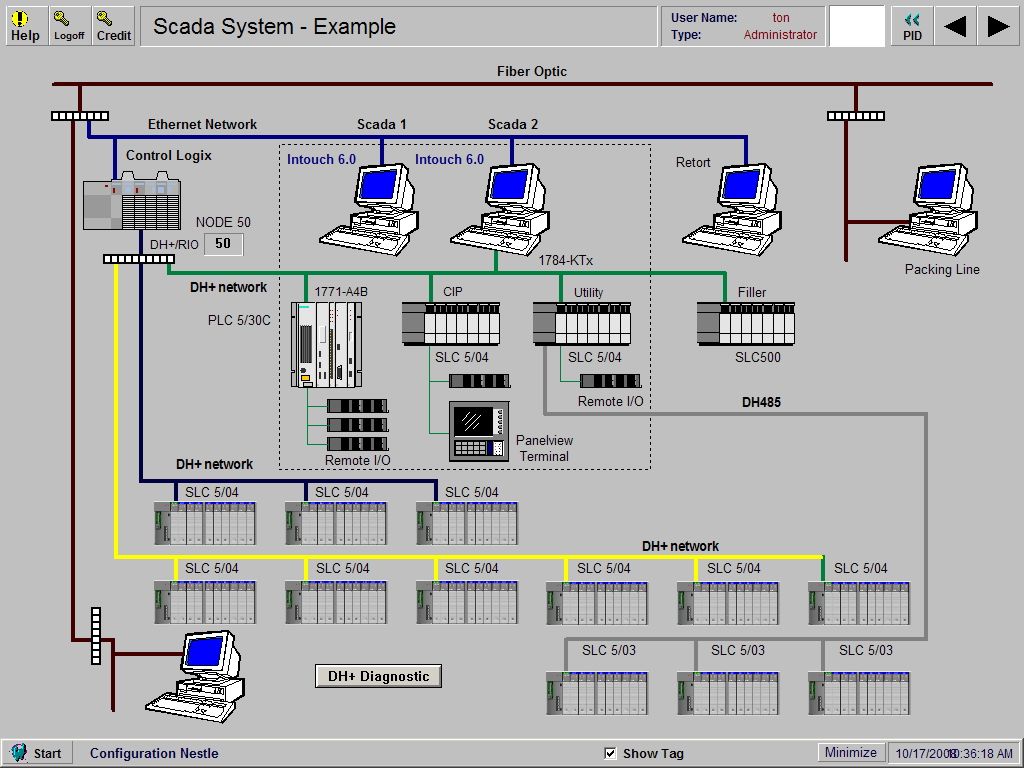Toggle the Show Tag checkbox

click(x=609, y=753)
